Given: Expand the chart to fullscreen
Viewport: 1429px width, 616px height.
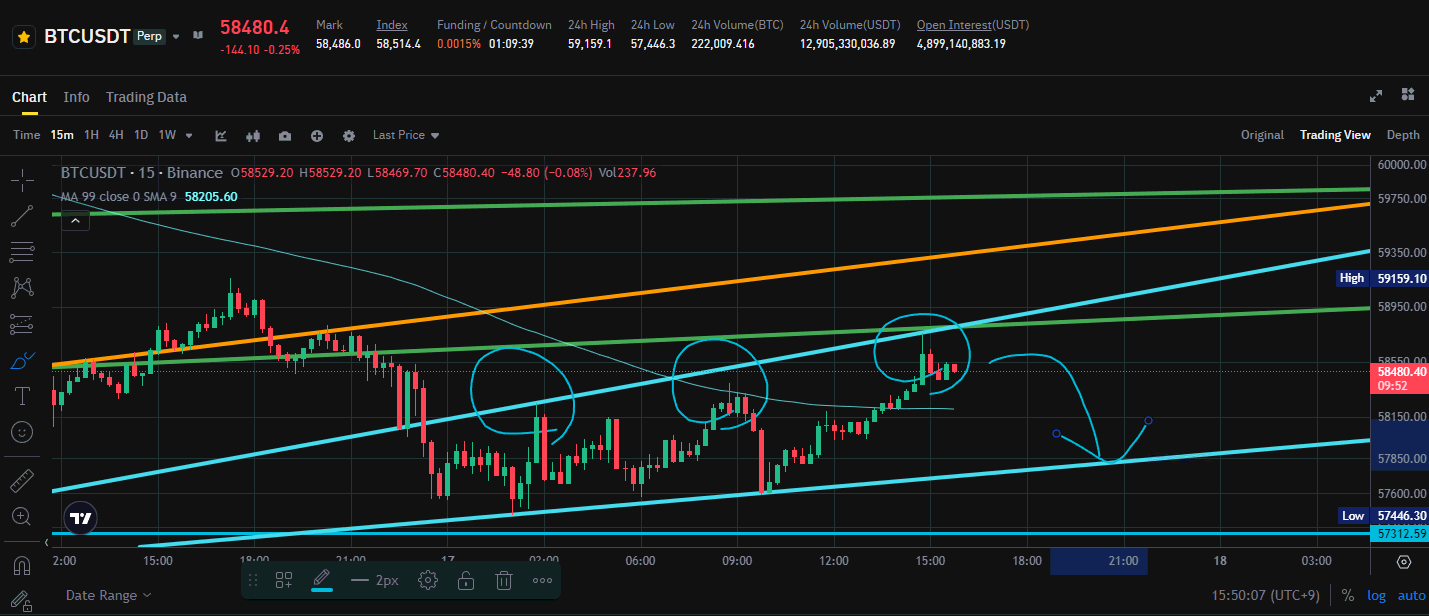Looking at the screenshot, I should point(1376,95).
